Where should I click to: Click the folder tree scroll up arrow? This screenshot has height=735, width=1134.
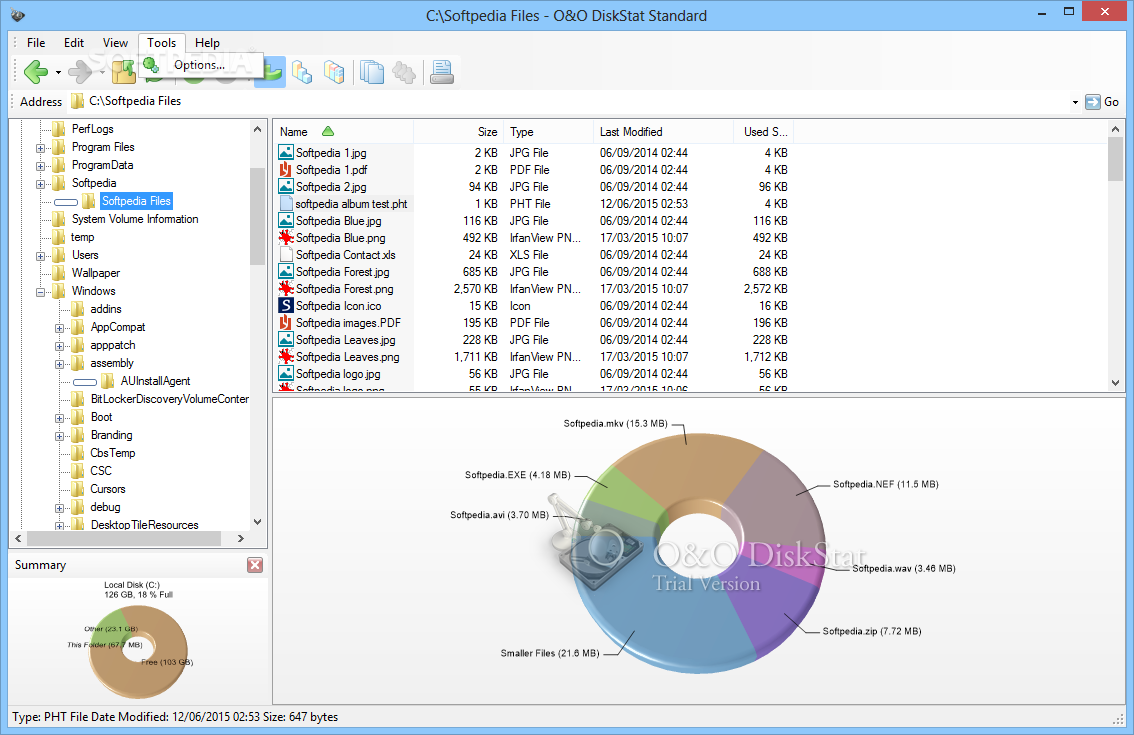[x=257, y=129]
